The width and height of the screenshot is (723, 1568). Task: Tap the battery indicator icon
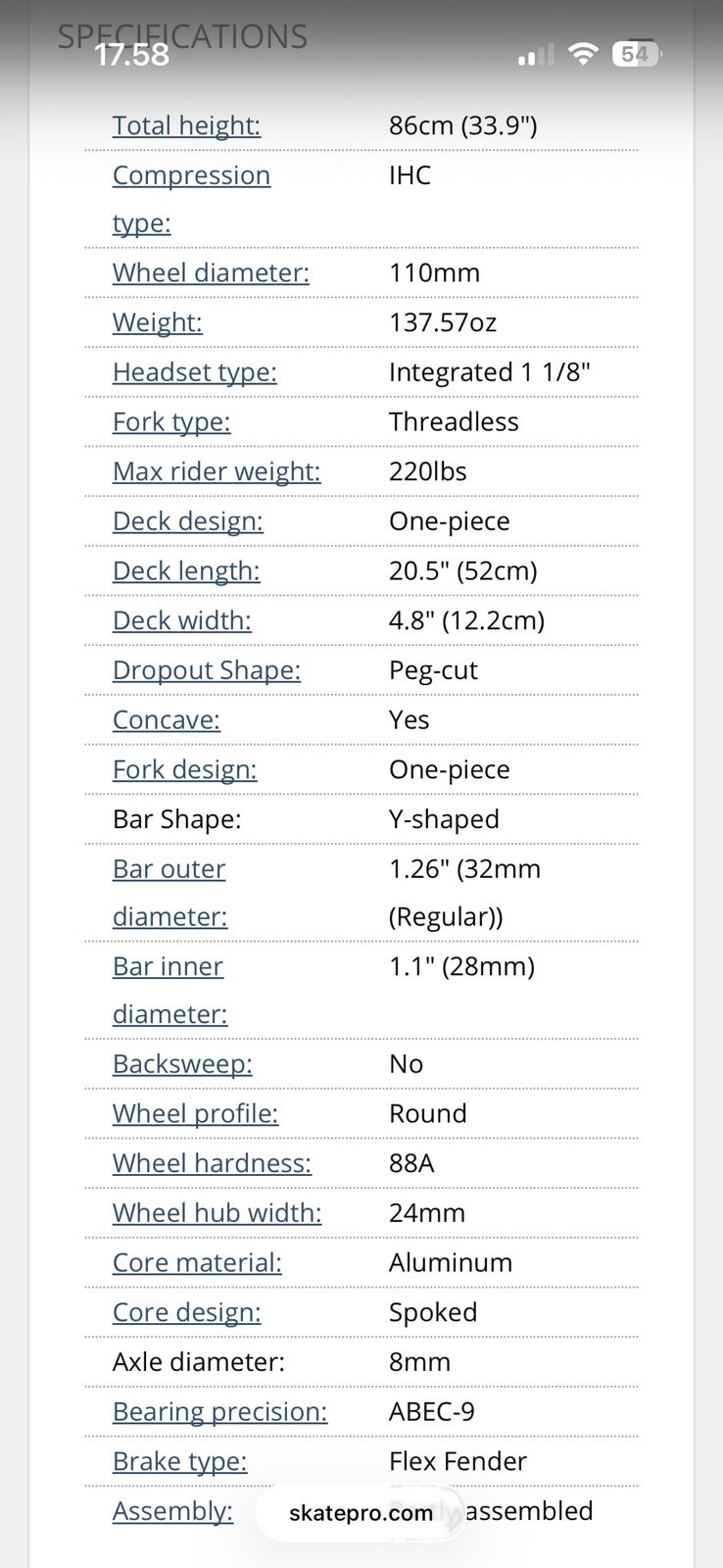pyautogui.click(x=637, y=54)
